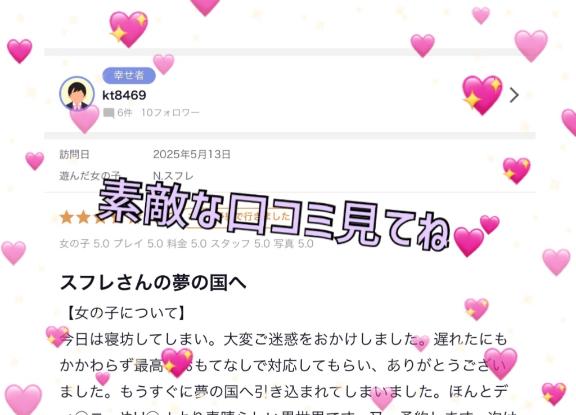Tap the comment bubble icon beside 6件
This screenshot has width=576, height=415.
tap(108, 113)
